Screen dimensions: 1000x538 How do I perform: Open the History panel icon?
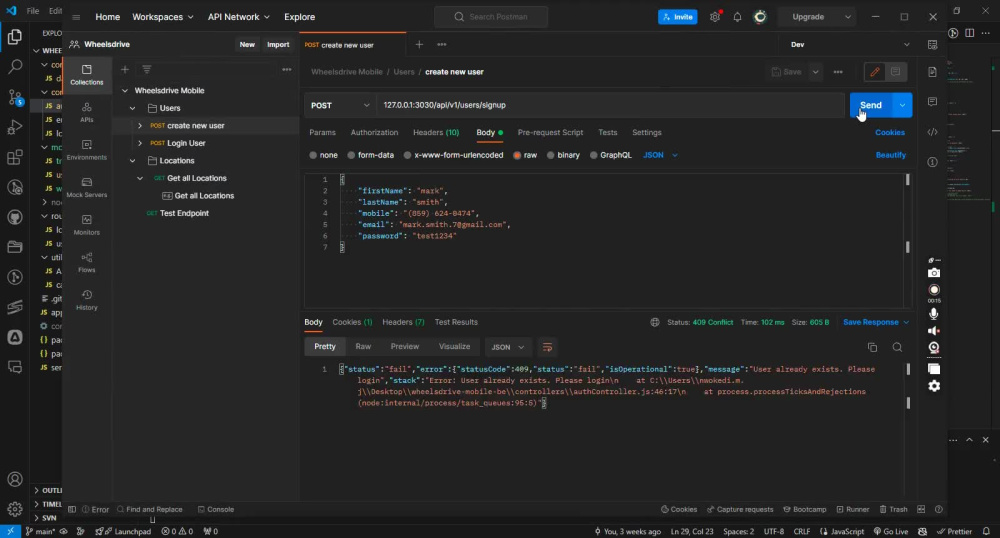click(x=87, y=300)
